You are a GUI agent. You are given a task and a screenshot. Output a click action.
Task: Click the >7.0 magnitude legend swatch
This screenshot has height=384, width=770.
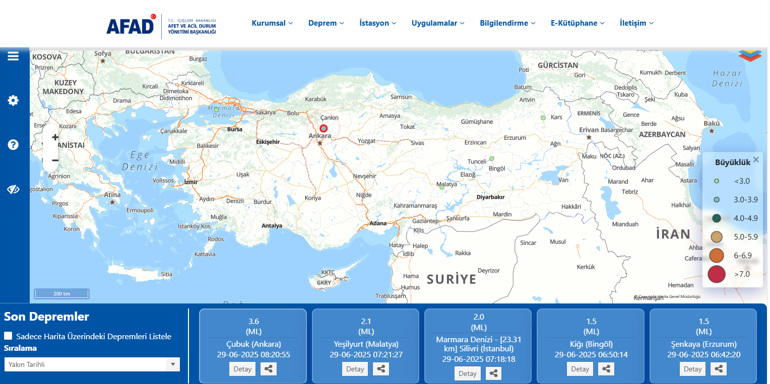(716, 274)
